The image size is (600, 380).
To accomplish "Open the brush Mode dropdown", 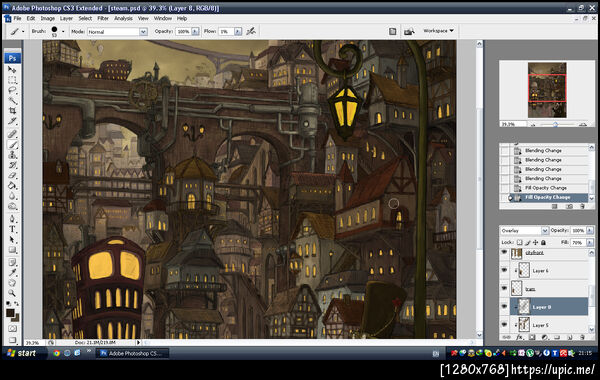I will pos(143,32).
